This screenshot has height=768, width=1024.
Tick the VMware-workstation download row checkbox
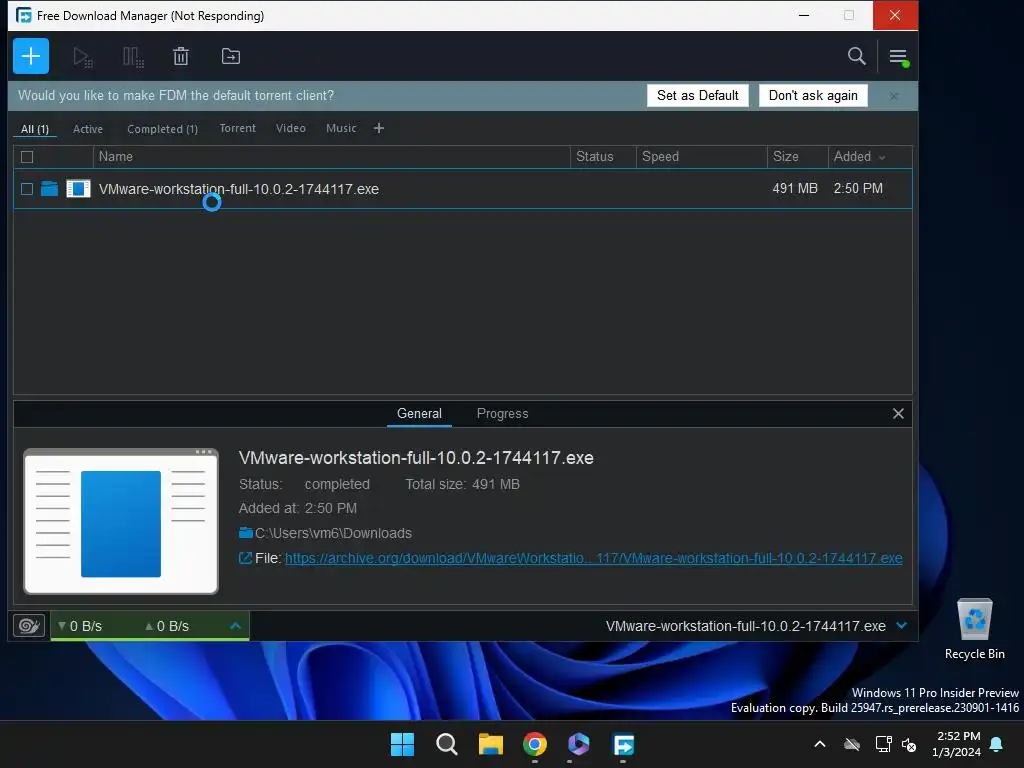27,189
